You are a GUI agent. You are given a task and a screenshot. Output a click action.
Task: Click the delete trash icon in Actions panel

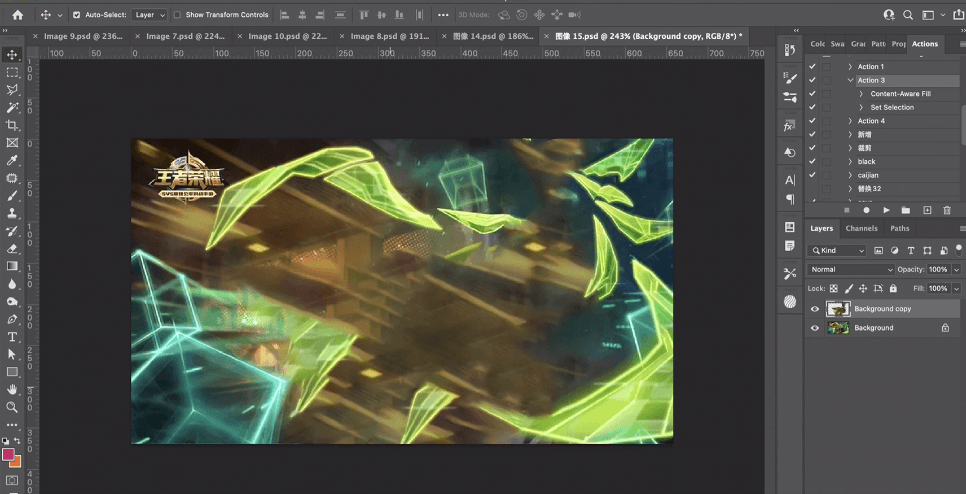[946, 210]
